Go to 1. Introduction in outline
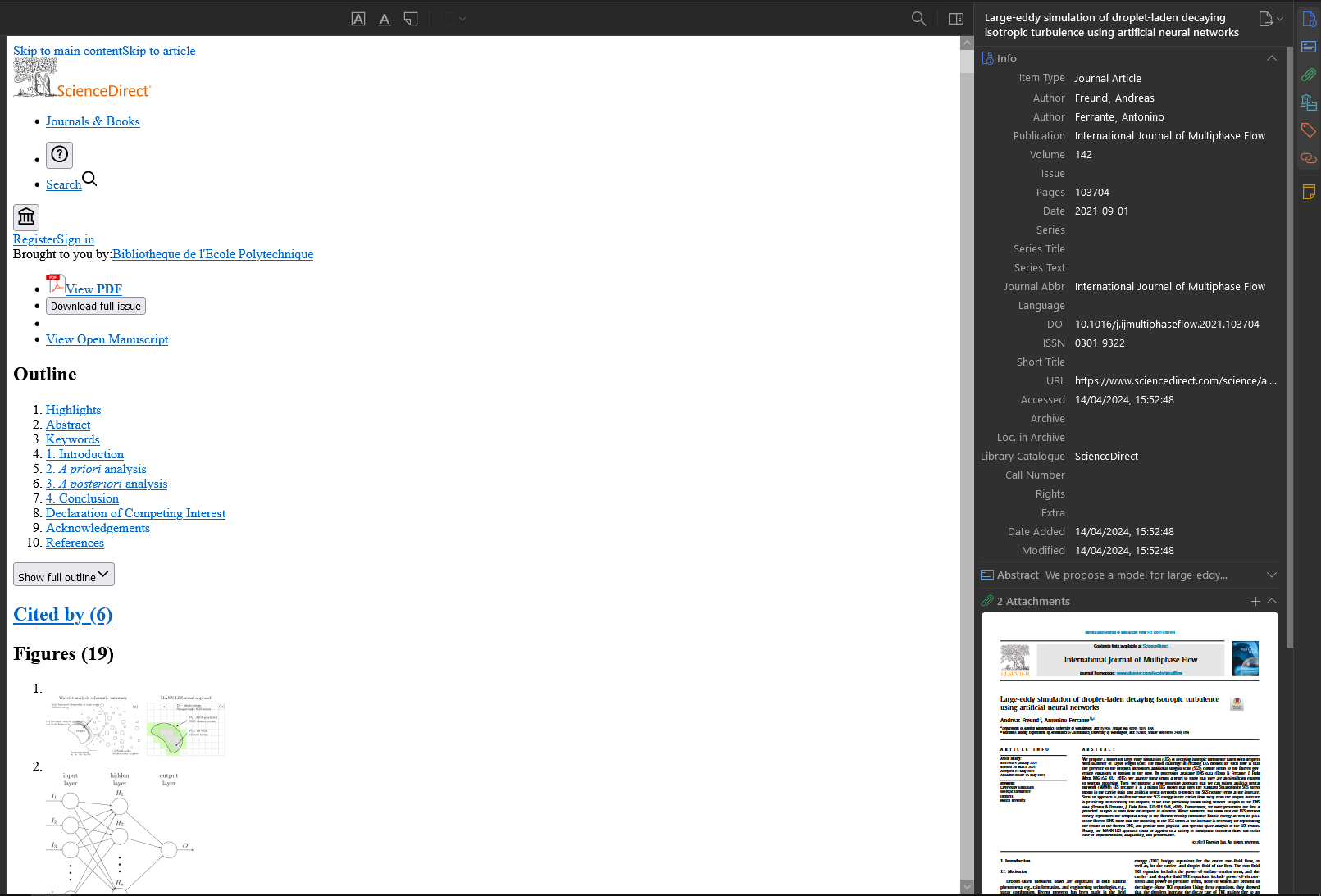 84,454
